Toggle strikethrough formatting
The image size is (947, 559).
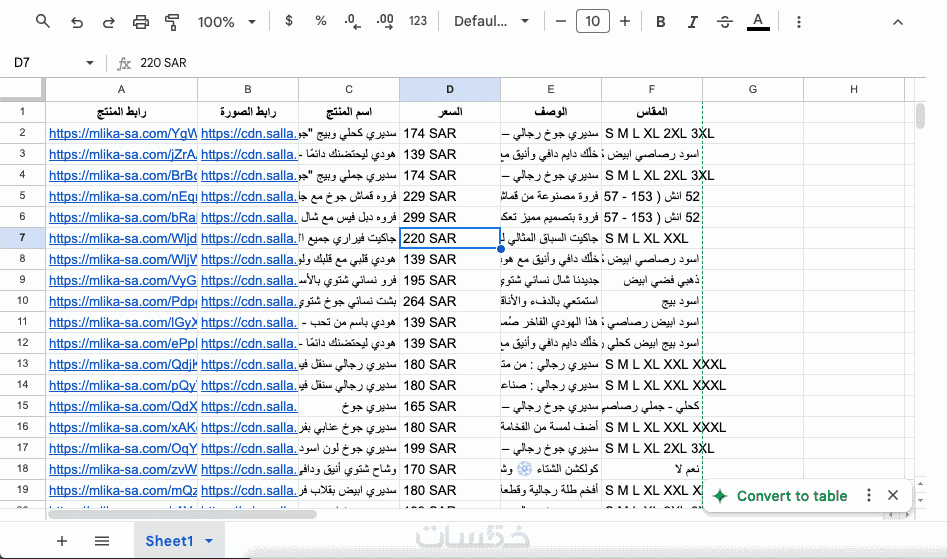(725, 22)
